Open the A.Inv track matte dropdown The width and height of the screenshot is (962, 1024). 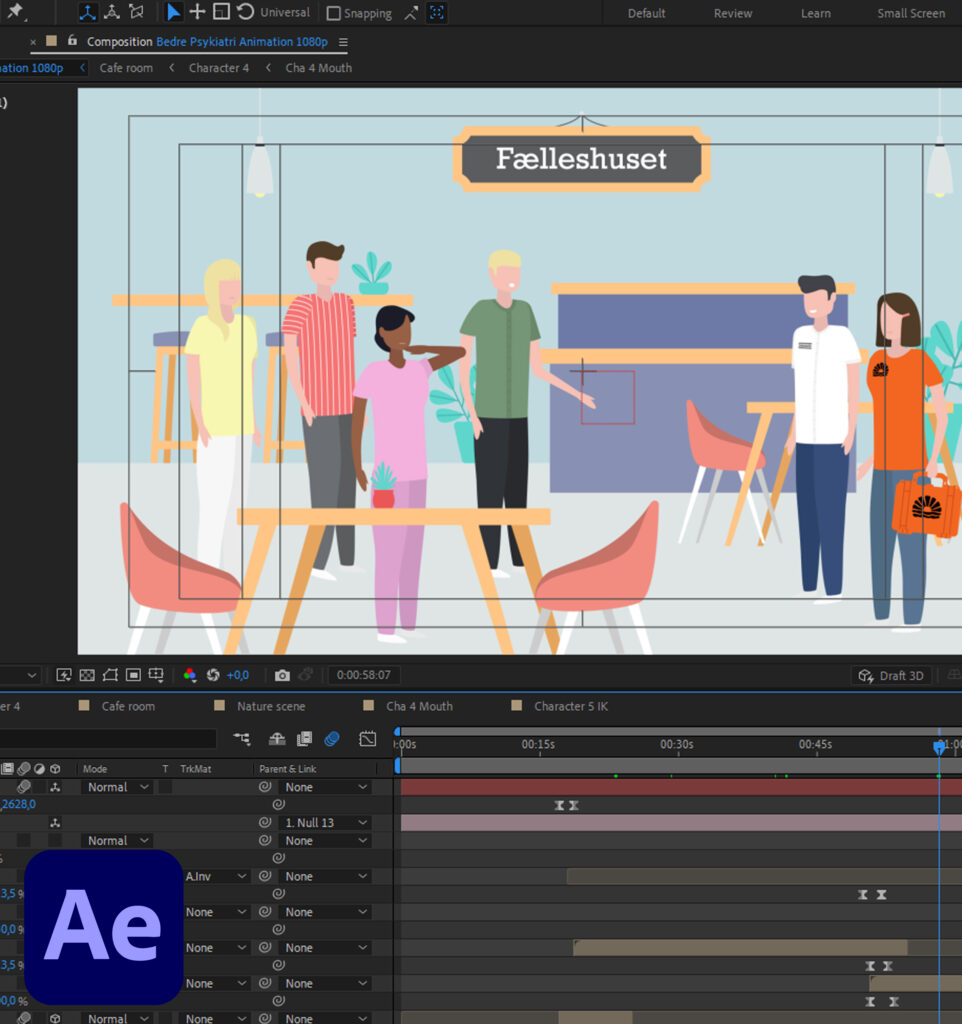[x=216, y=876]
